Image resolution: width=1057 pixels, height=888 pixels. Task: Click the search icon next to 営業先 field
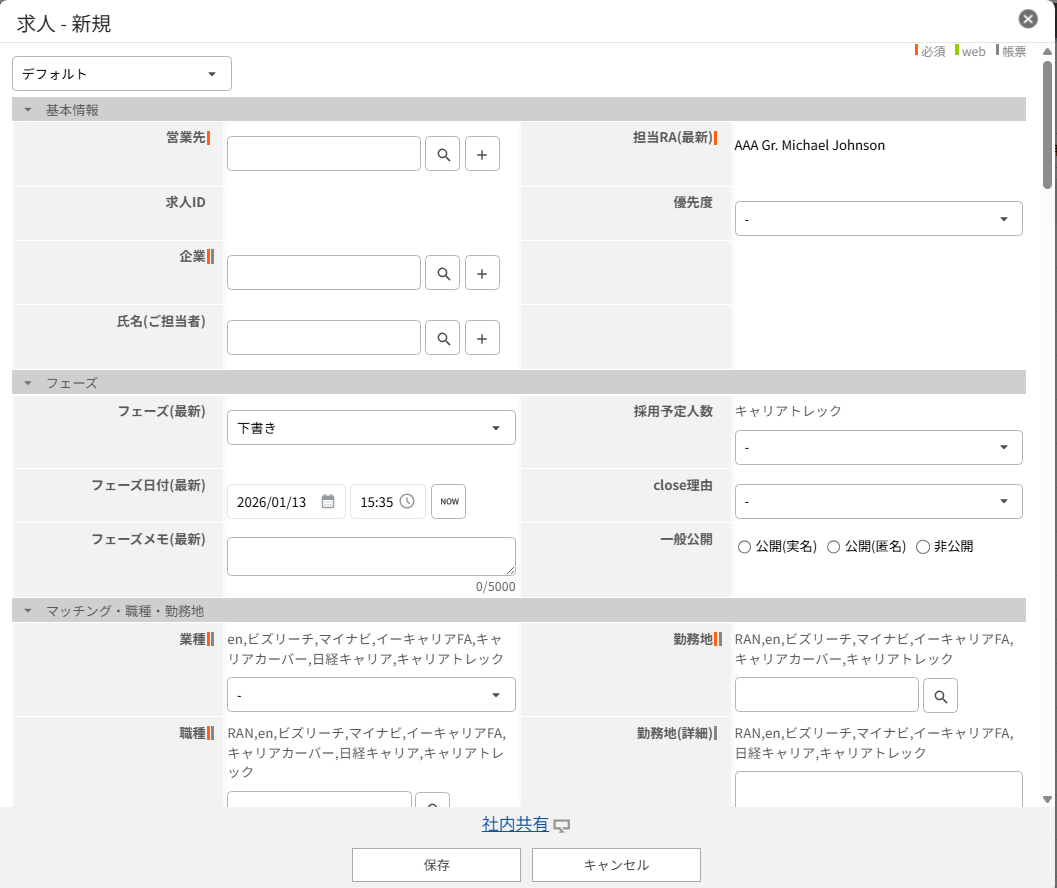point(442,155)
